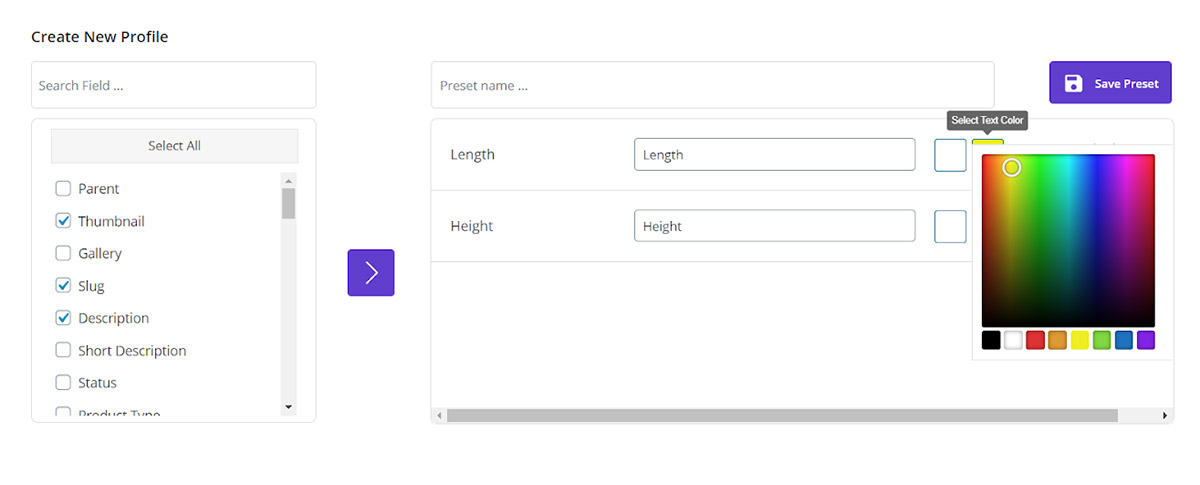Viewport: 1200px width, 485px height.
Task: Pick the green preset color swatch
Action: tap(1102, 340)
